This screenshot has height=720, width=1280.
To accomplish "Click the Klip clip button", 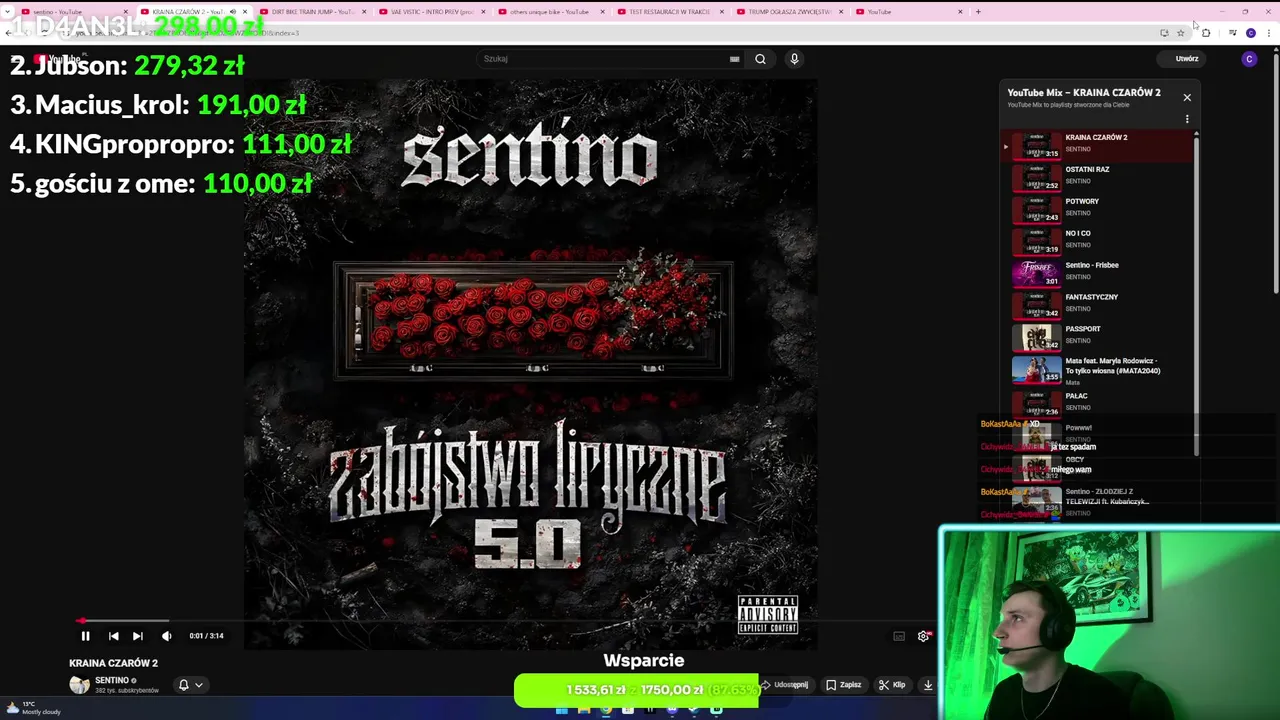I will tap(892, 685).
